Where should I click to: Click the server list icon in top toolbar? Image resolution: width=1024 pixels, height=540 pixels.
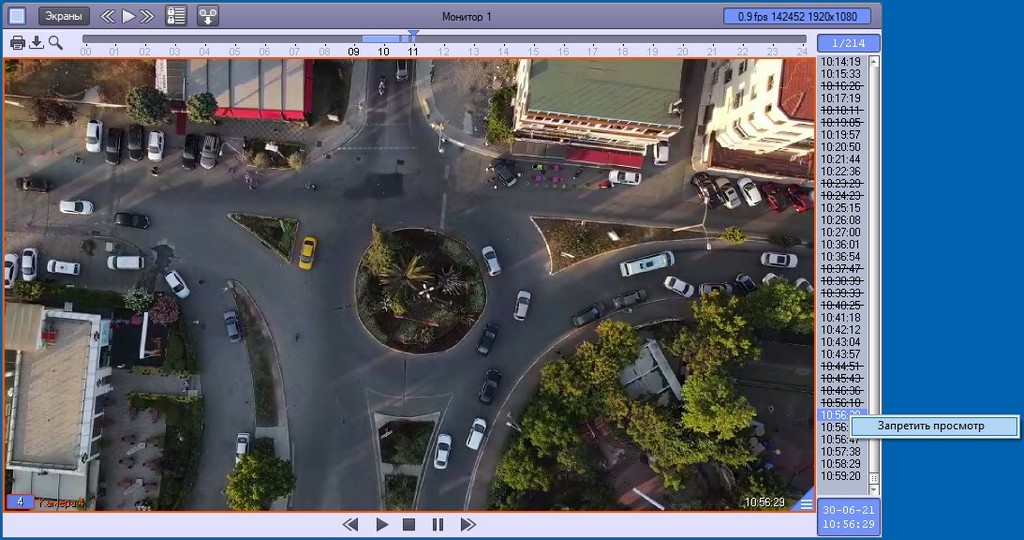(x=176, y=16)
